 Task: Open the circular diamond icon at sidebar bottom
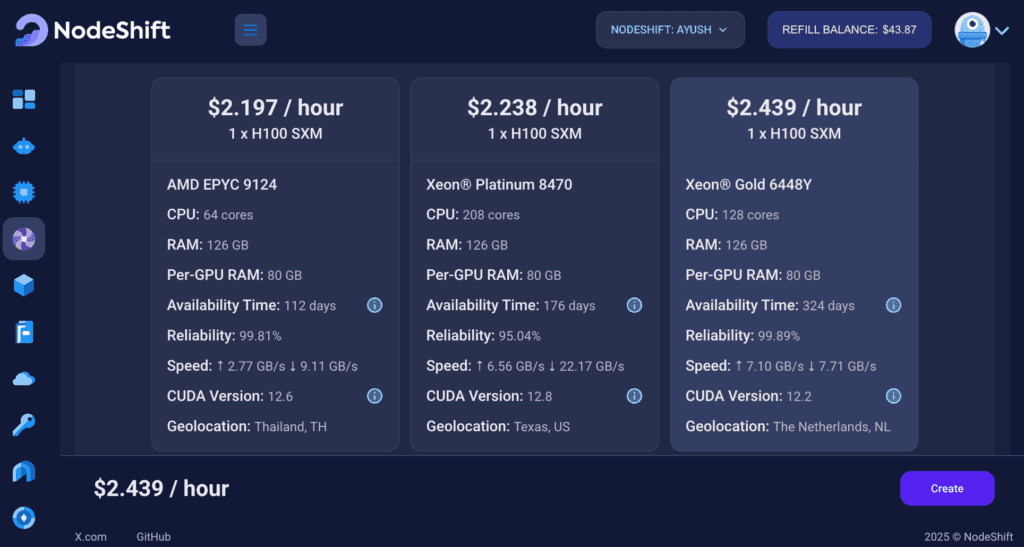pos(24,518)
